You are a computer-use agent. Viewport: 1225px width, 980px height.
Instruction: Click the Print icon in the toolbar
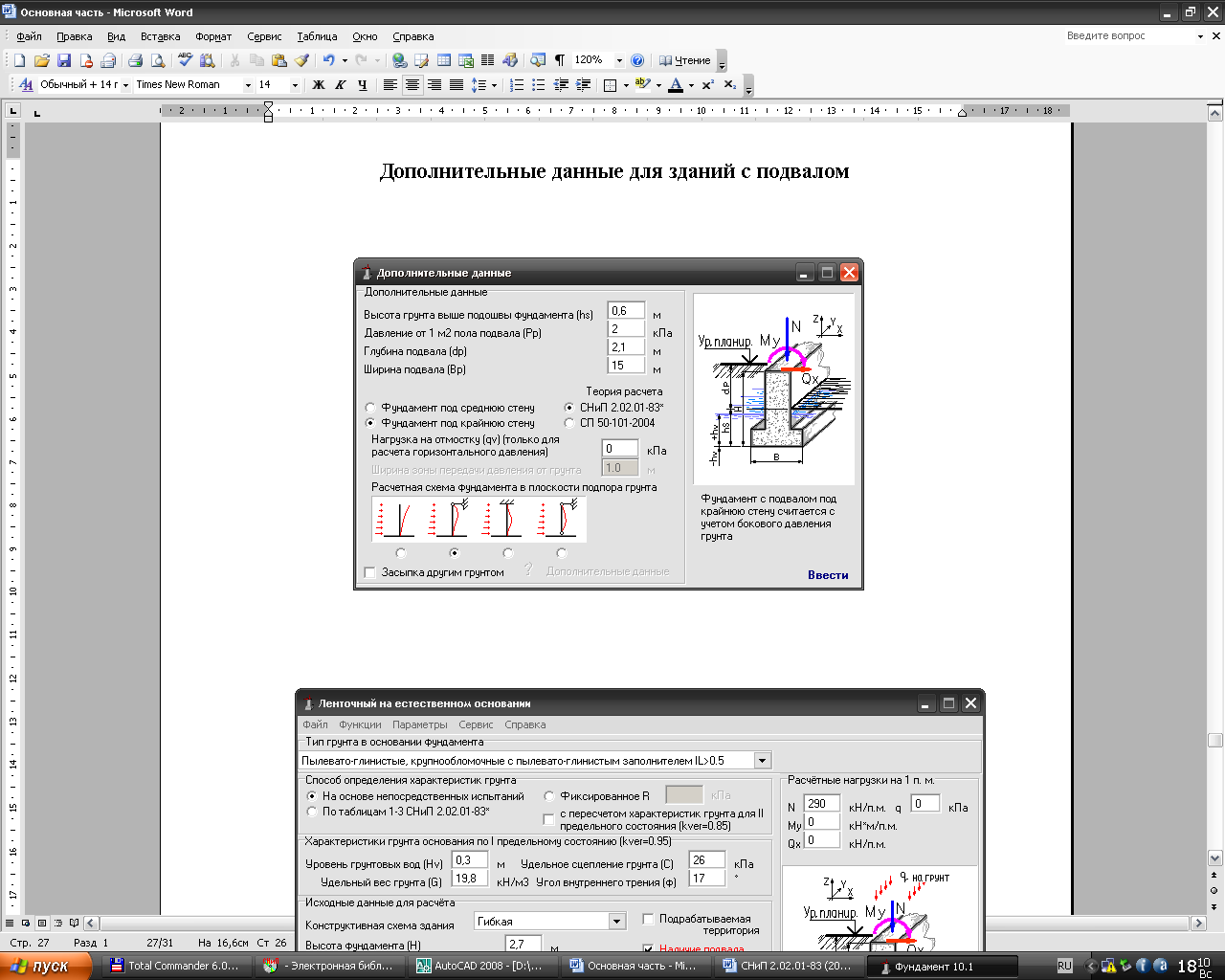(134, 60)
